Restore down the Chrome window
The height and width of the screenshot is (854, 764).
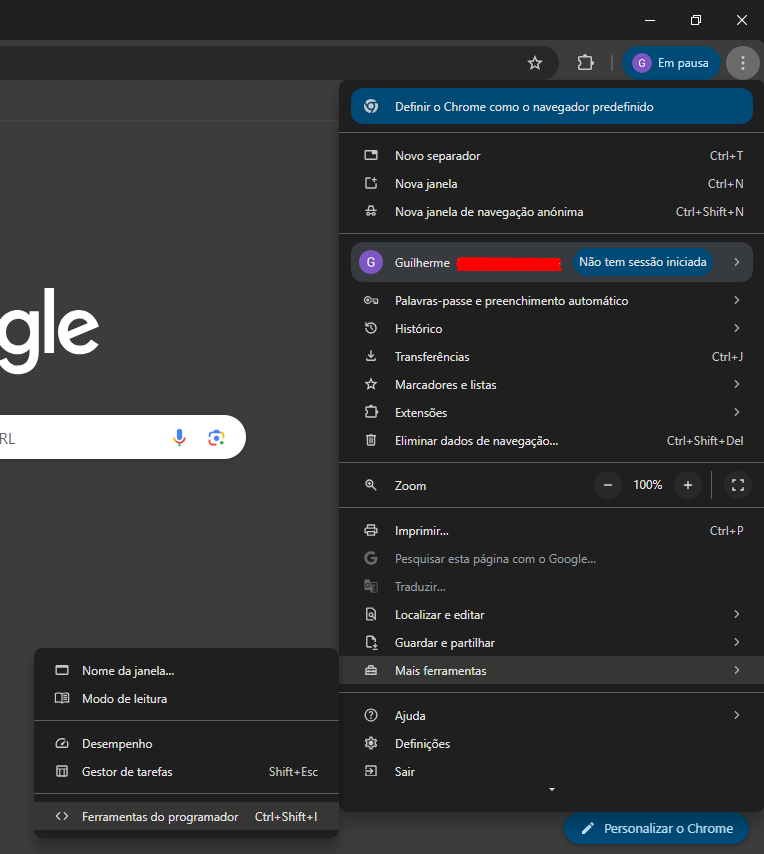click(x=695, y=20)
